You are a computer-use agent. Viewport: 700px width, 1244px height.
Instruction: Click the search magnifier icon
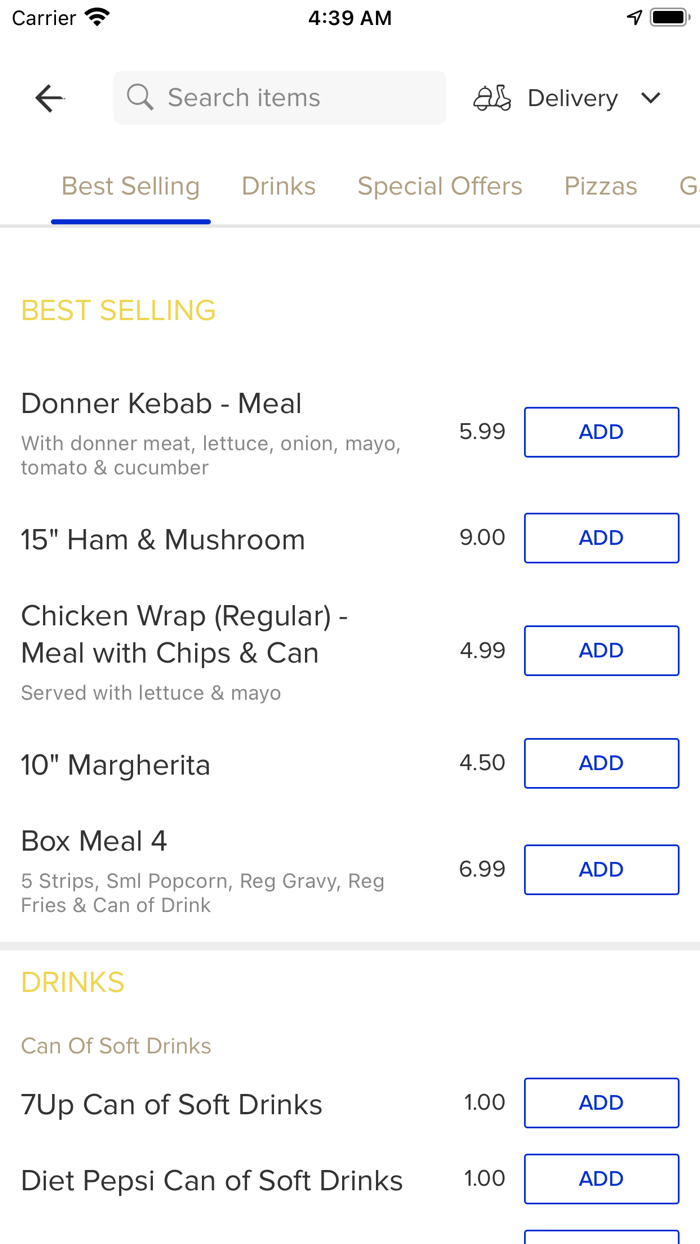pos(139,97)
